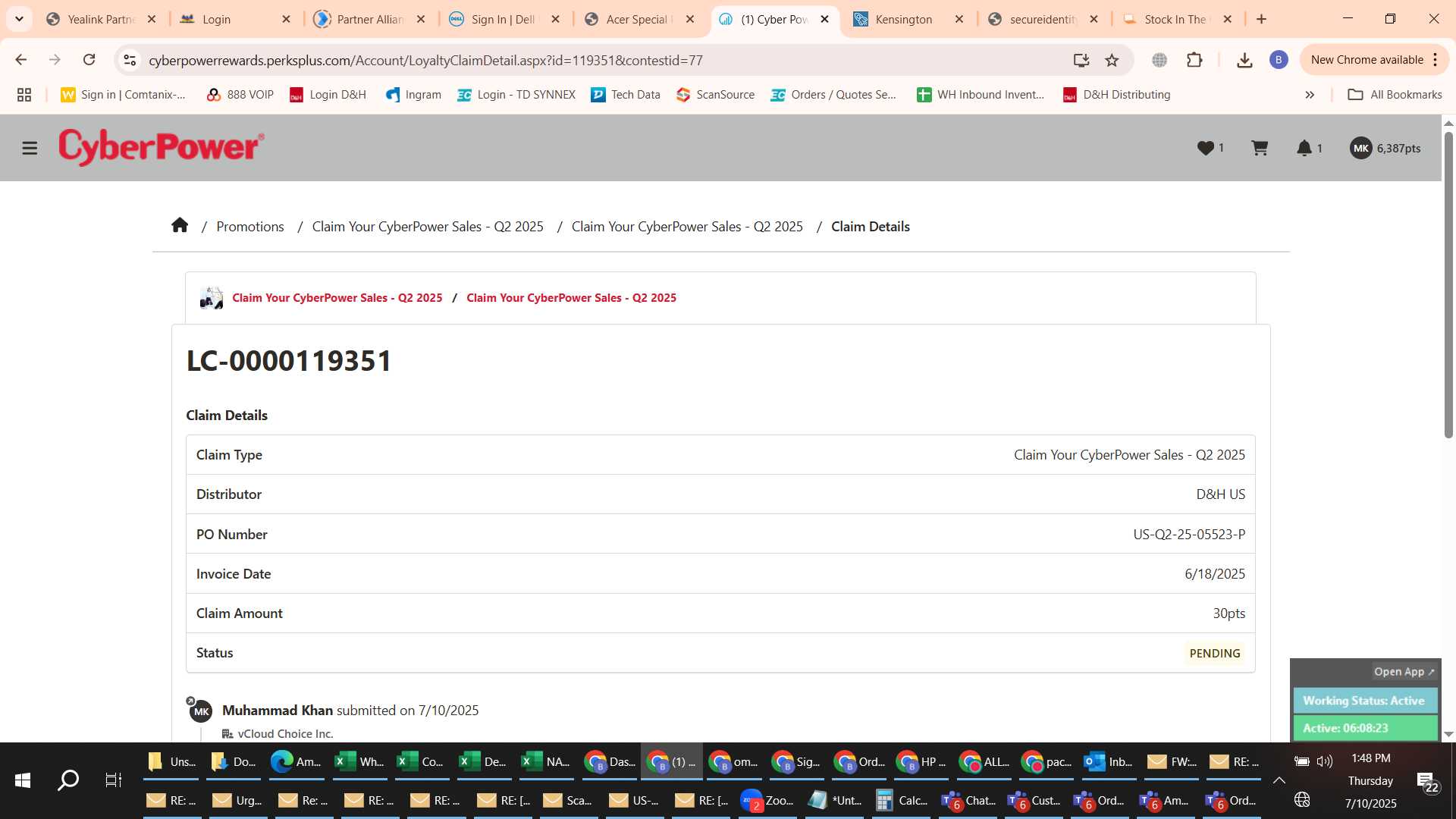View notifications bell

tap(1304, 148)
